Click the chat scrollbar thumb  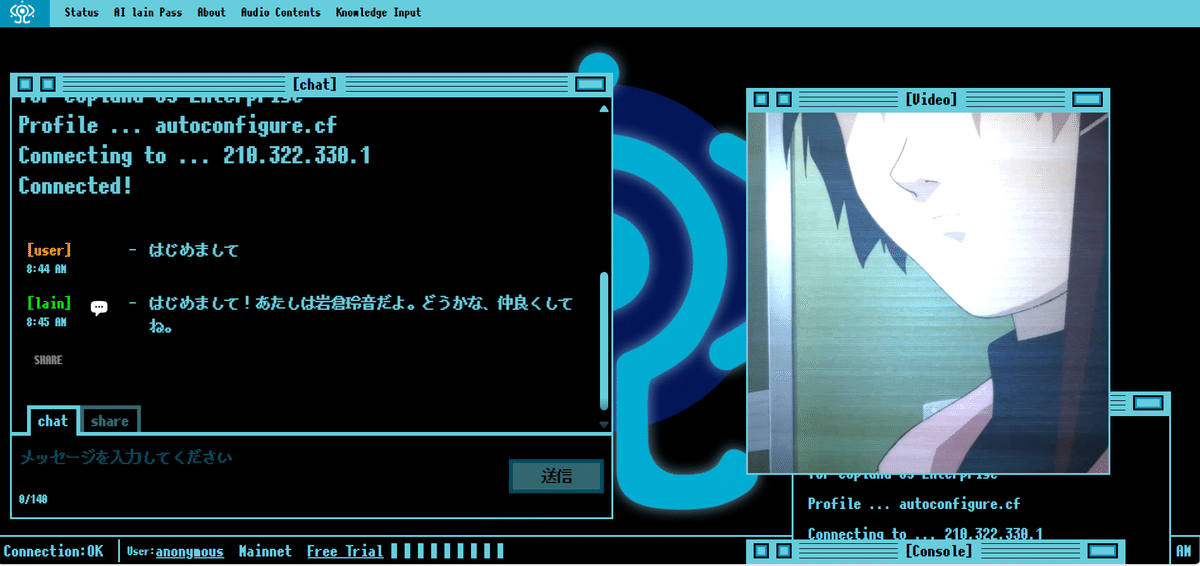click(x=603, y=340)
